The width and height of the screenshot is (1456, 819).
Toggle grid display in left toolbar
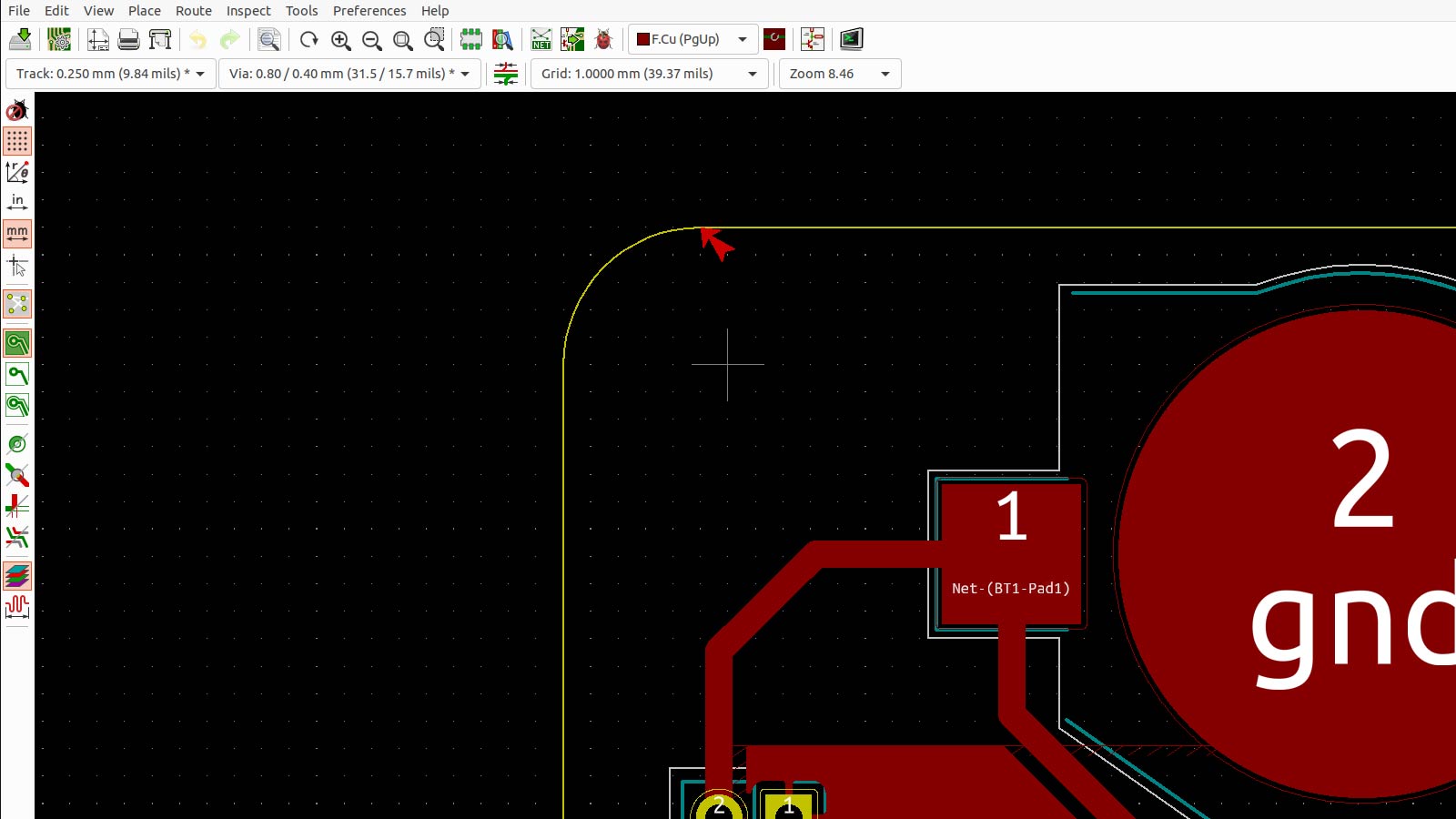[x=17, y=141]
